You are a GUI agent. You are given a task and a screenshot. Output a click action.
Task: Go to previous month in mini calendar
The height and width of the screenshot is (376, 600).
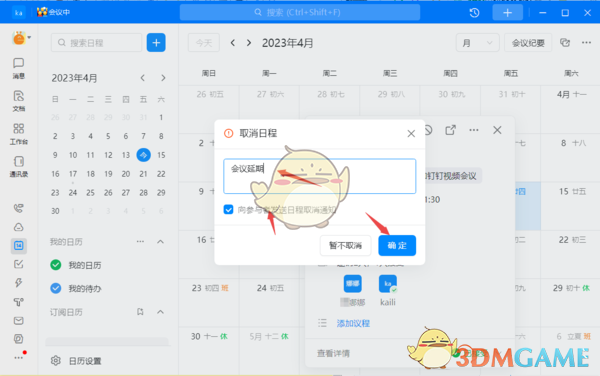click(143, 78)
